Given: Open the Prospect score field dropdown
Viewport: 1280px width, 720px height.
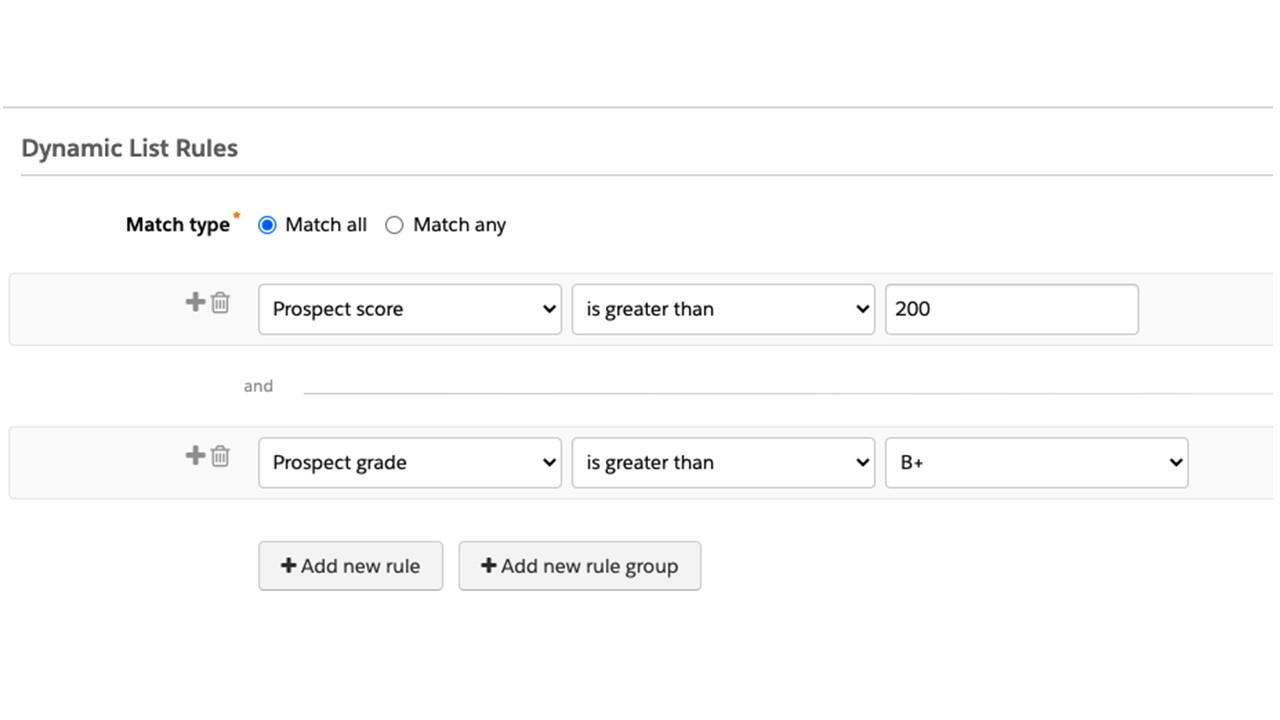Looking at the screenshot, I should pos(410,309).
